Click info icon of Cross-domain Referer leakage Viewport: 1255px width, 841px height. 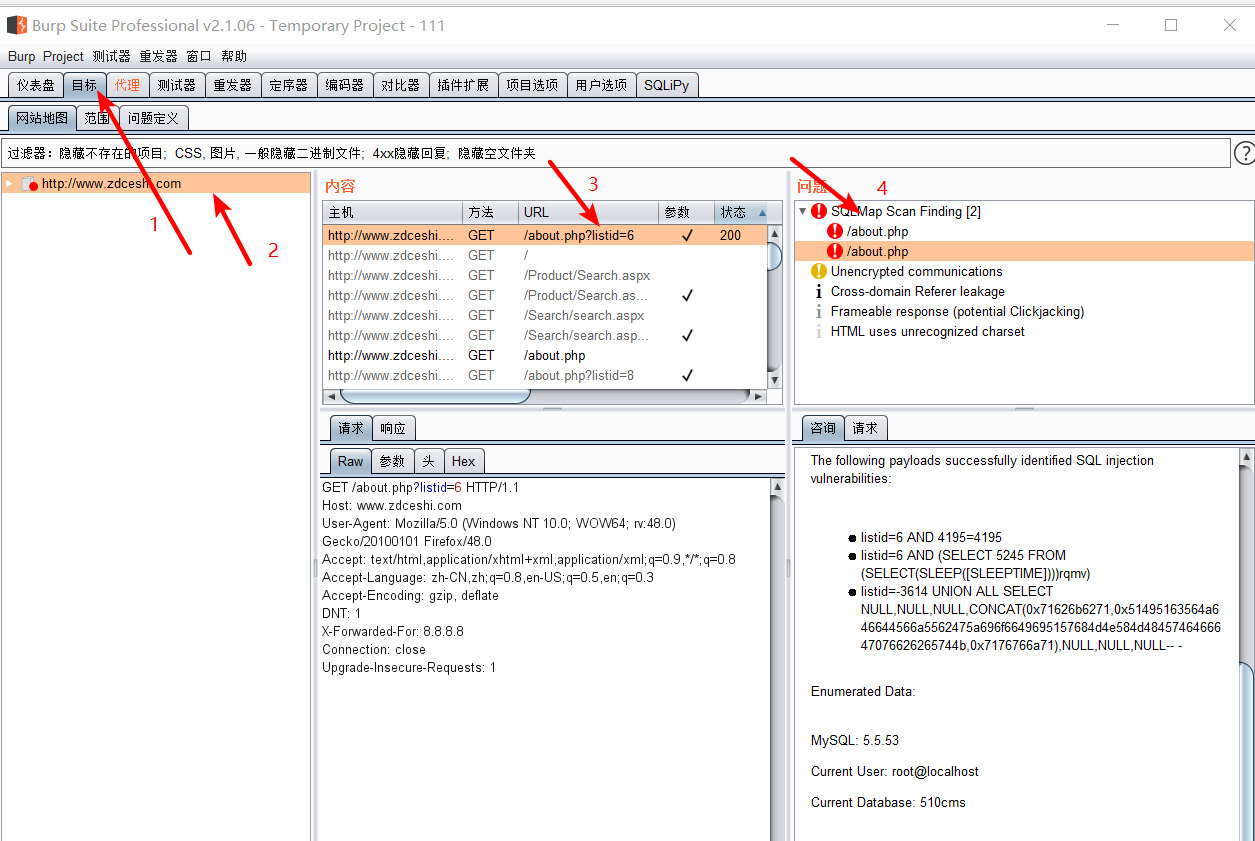click(x=819, y=291)
